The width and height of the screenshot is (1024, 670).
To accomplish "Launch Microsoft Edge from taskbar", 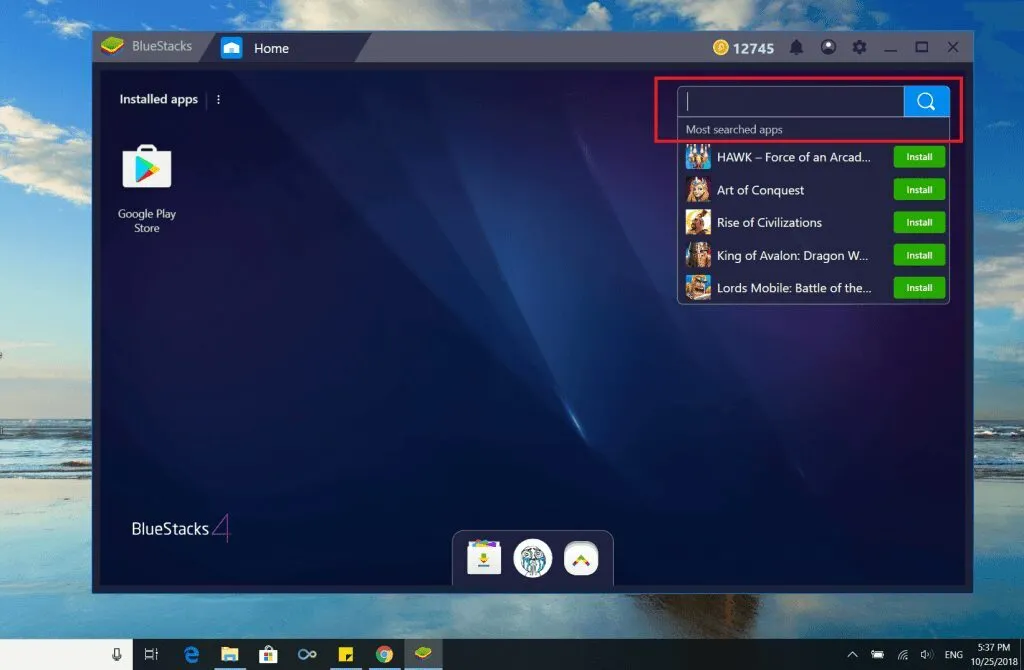I will tap(191, 654).
